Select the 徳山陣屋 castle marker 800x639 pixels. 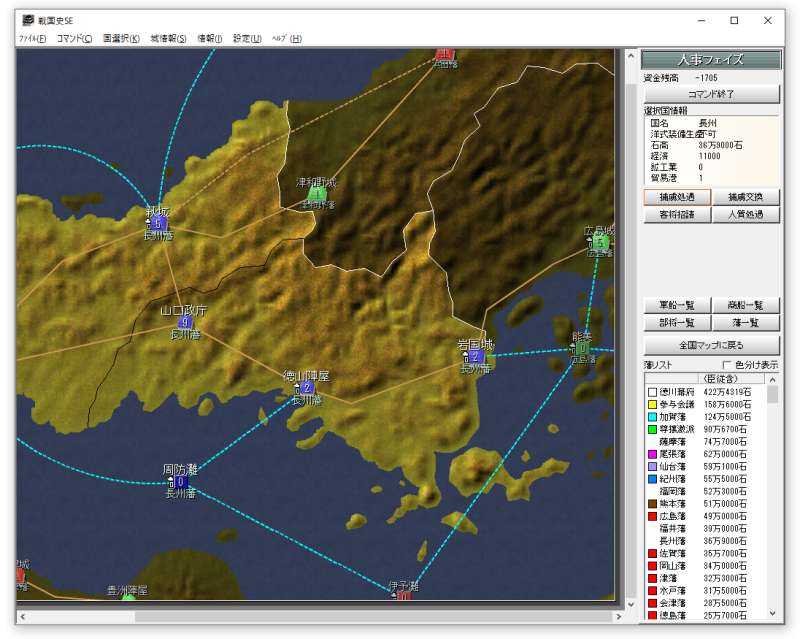pos(306,387)
